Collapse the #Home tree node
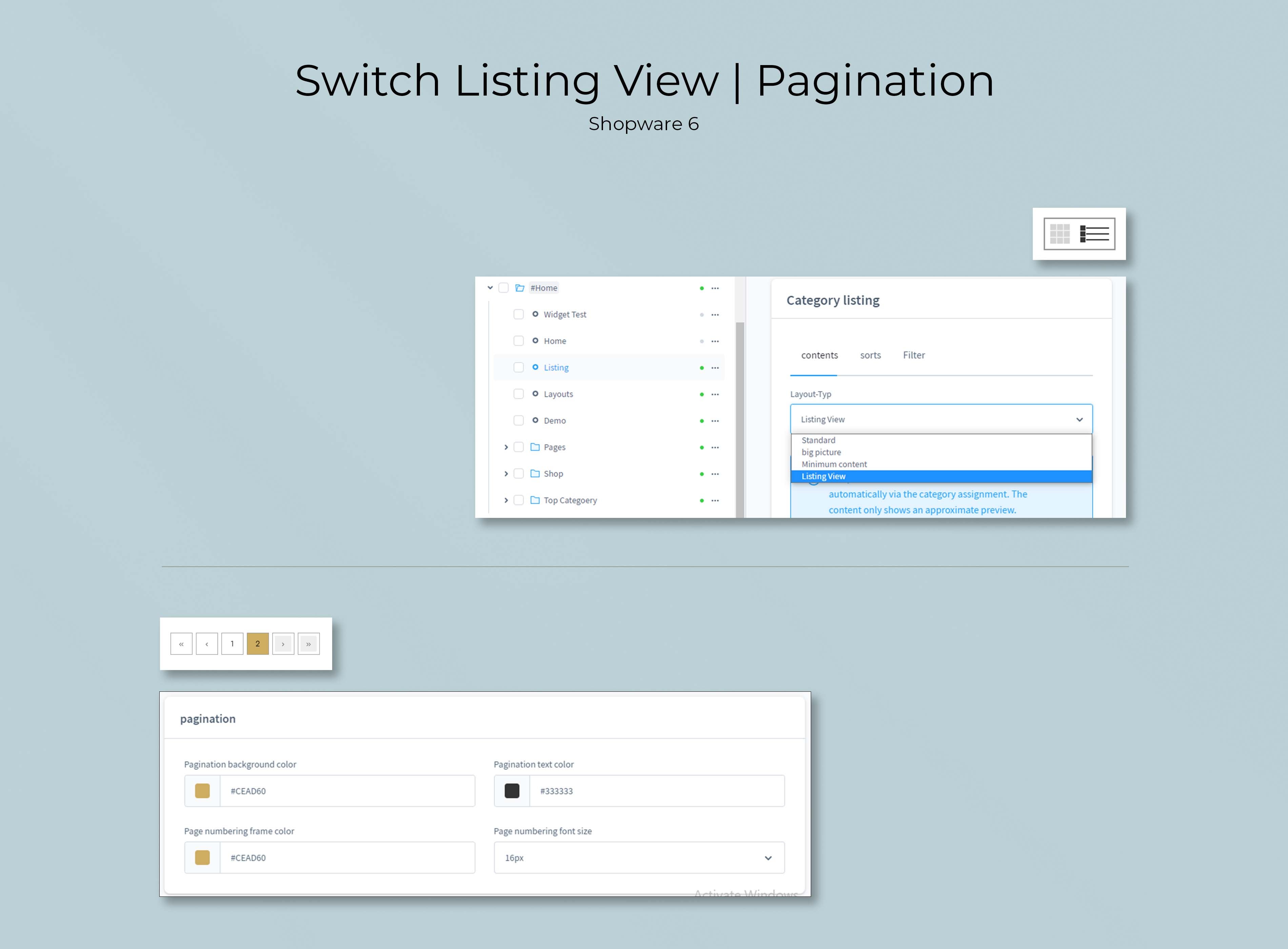The width and height of the screenshot is (1288, 949). [x=490, y=288]
